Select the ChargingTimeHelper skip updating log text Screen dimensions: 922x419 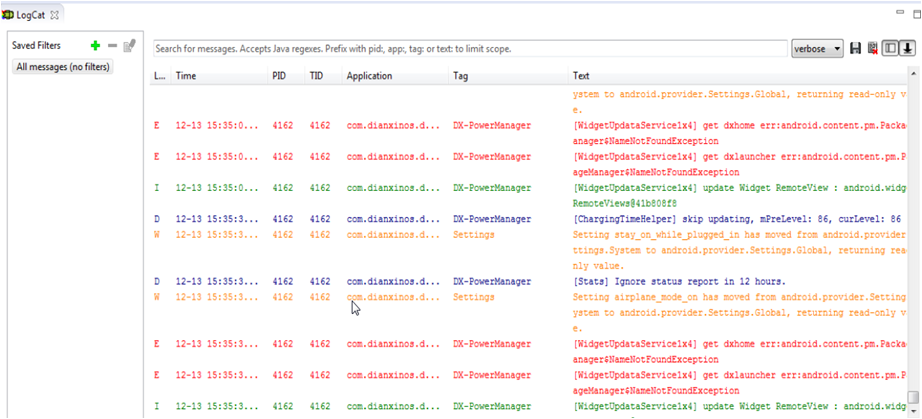point(737,219)
